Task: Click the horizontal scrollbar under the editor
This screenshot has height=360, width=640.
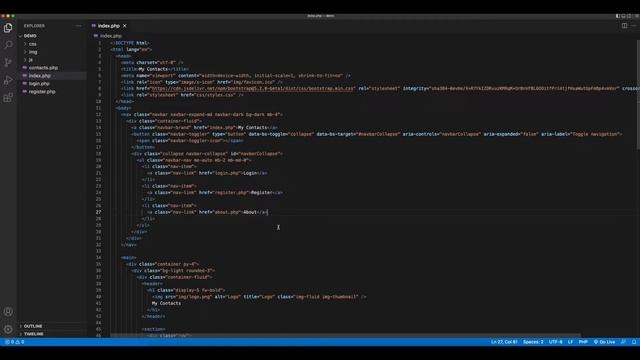Action: point(345,335)
